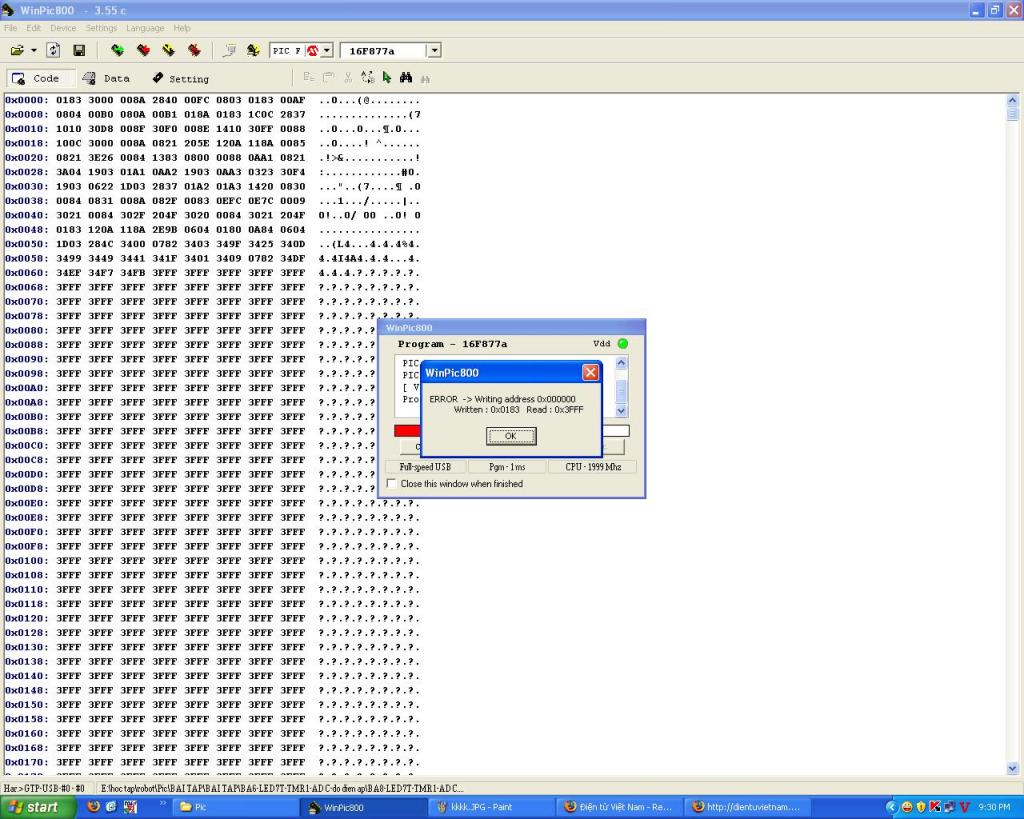Click the greyed Find Next binoculars icon
The width and height of the screenshot is (1024, 819).
[x=425, y=78]
